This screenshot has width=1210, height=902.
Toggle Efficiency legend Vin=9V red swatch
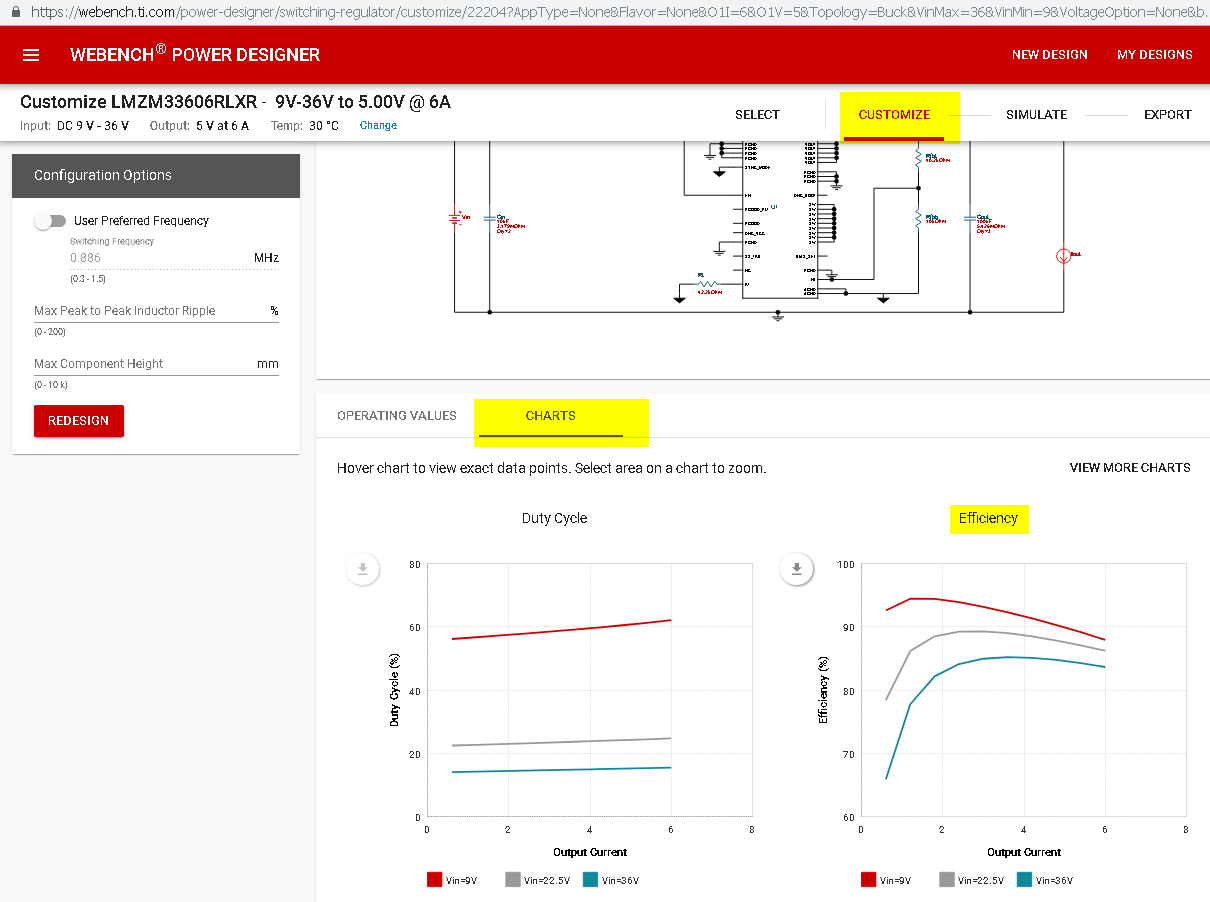[868, 880]
